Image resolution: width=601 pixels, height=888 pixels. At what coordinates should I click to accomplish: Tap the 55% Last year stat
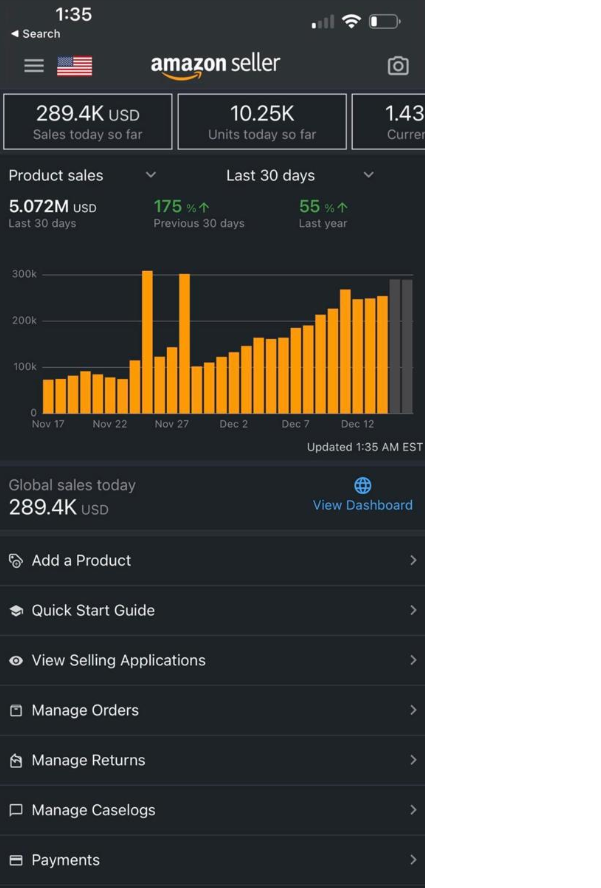(x=323, y=214)
